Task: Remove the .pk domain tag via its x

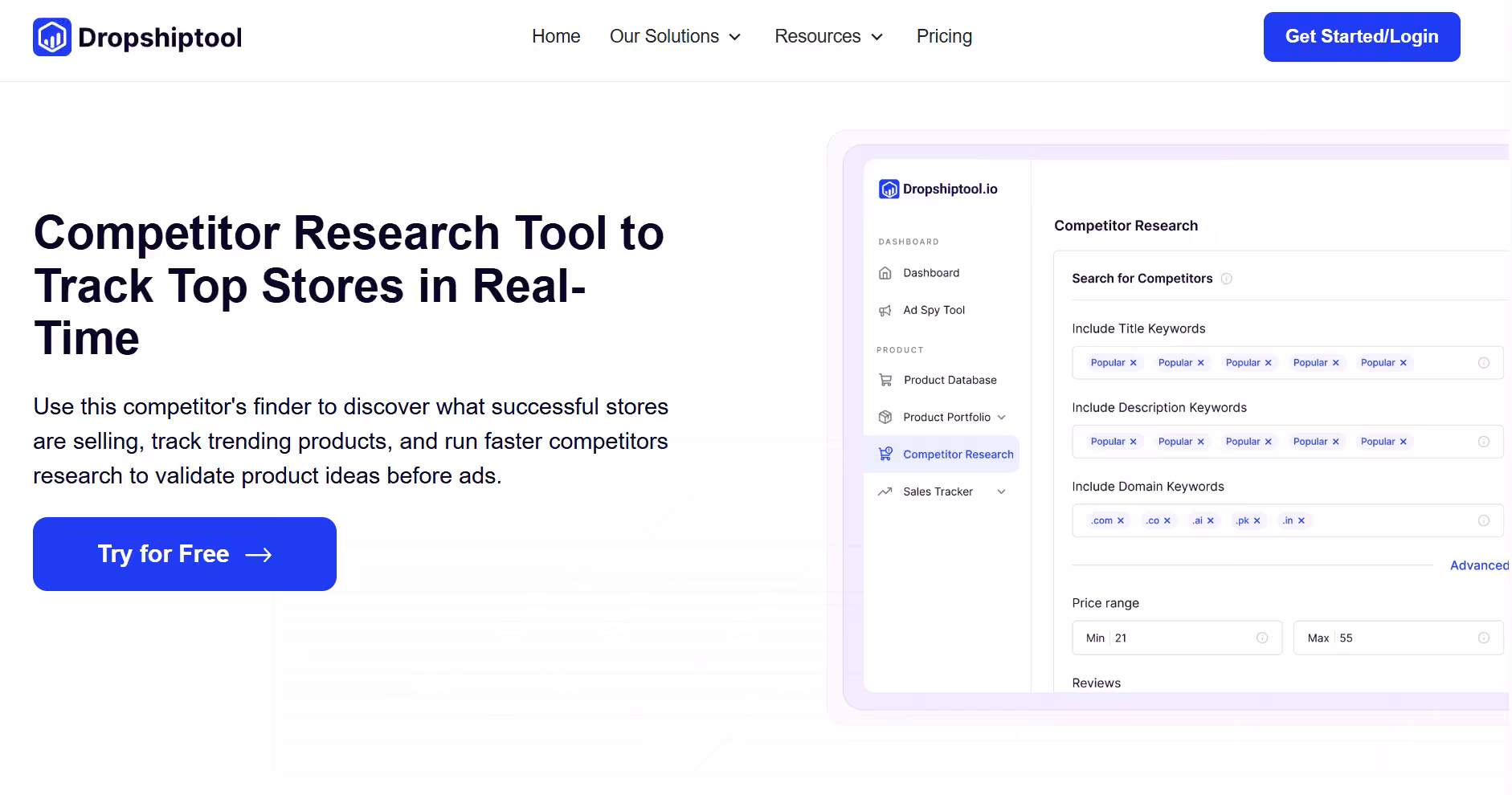Action: (x=1257, y=520)
